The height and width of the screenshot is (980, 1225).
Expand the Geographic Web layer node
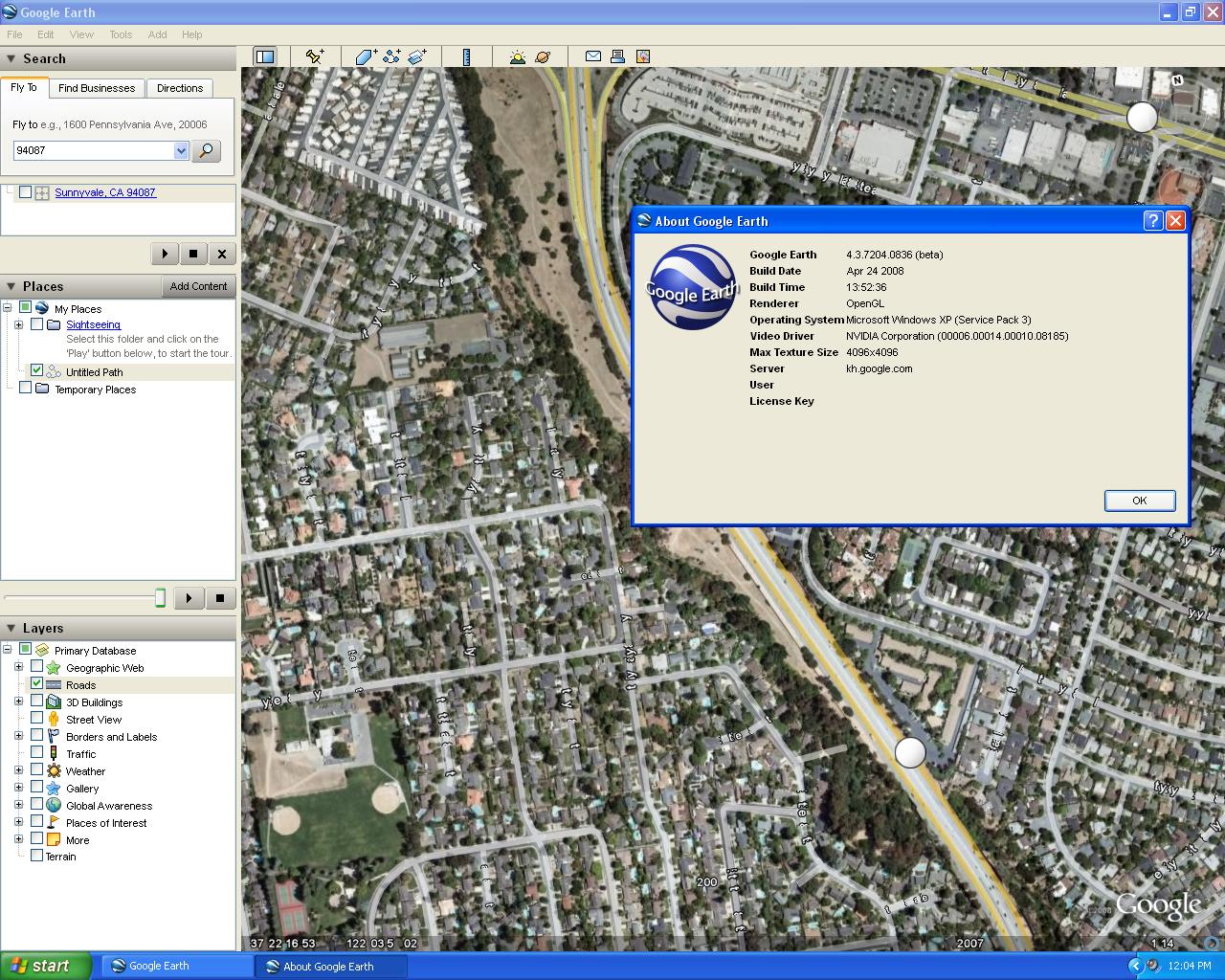click(18, 667)
